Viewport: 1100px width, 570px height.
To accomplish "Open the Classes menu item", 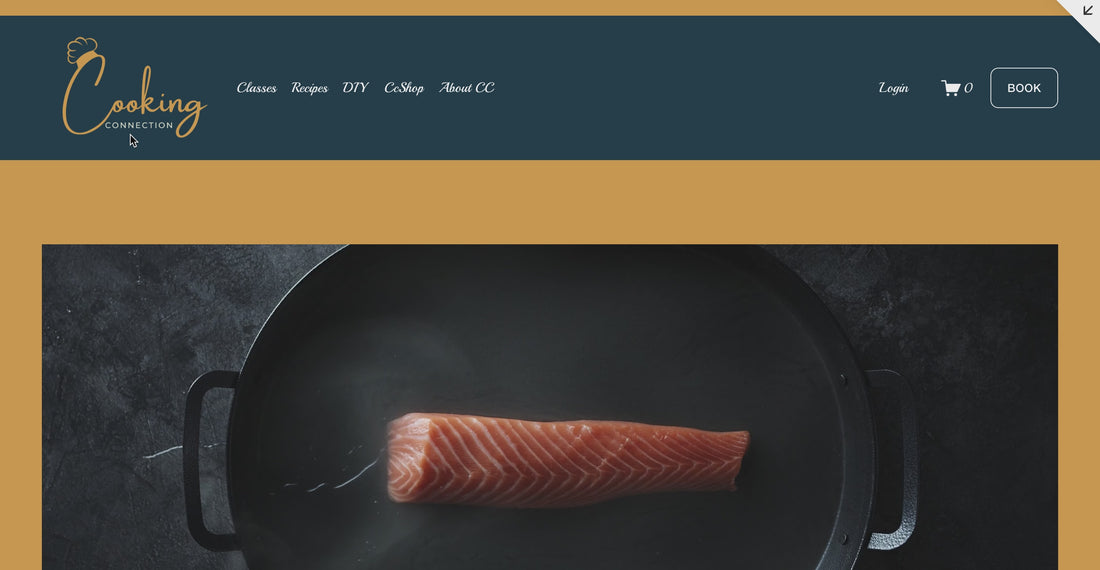I will (x=256, y=88).
